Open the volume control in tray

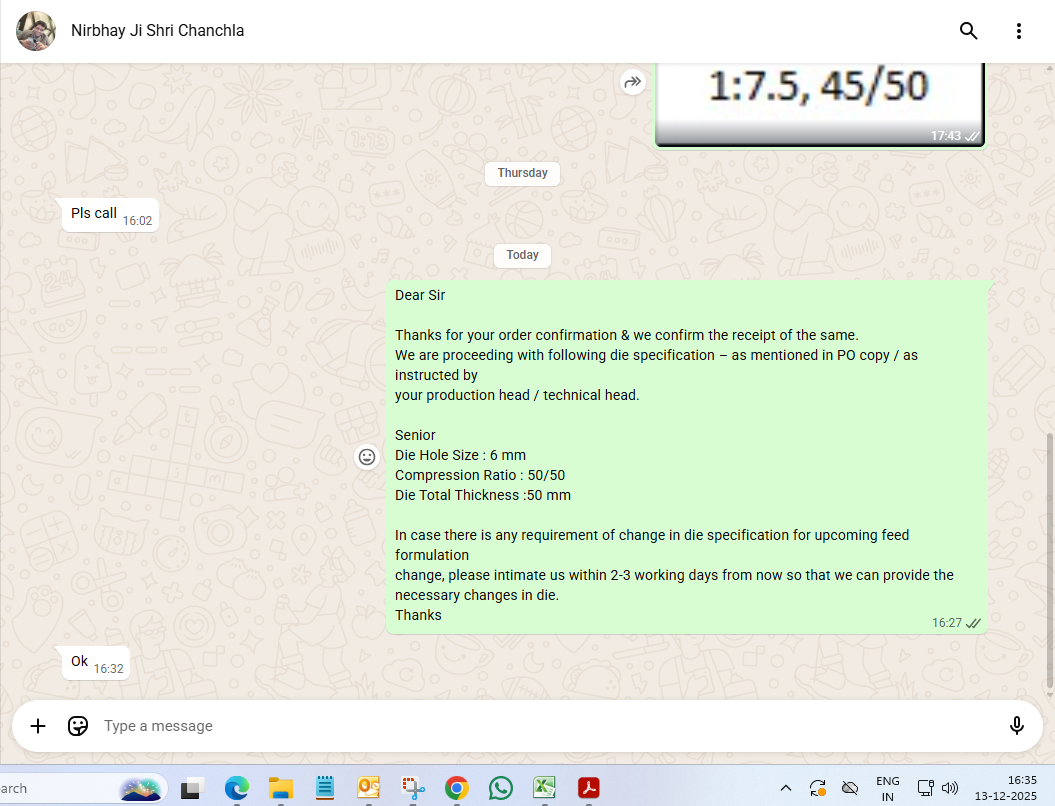(950, 788)
